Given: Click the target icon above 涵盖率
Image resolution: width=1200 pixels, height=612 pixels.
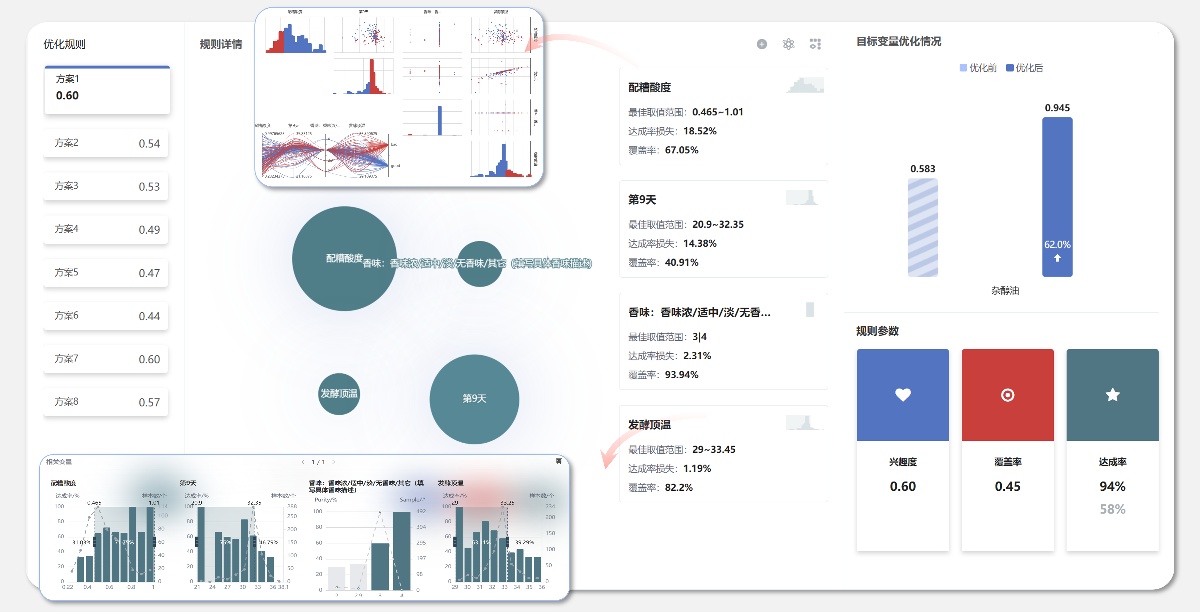Looking at the screenshot, I should [x=1007, y=394].
